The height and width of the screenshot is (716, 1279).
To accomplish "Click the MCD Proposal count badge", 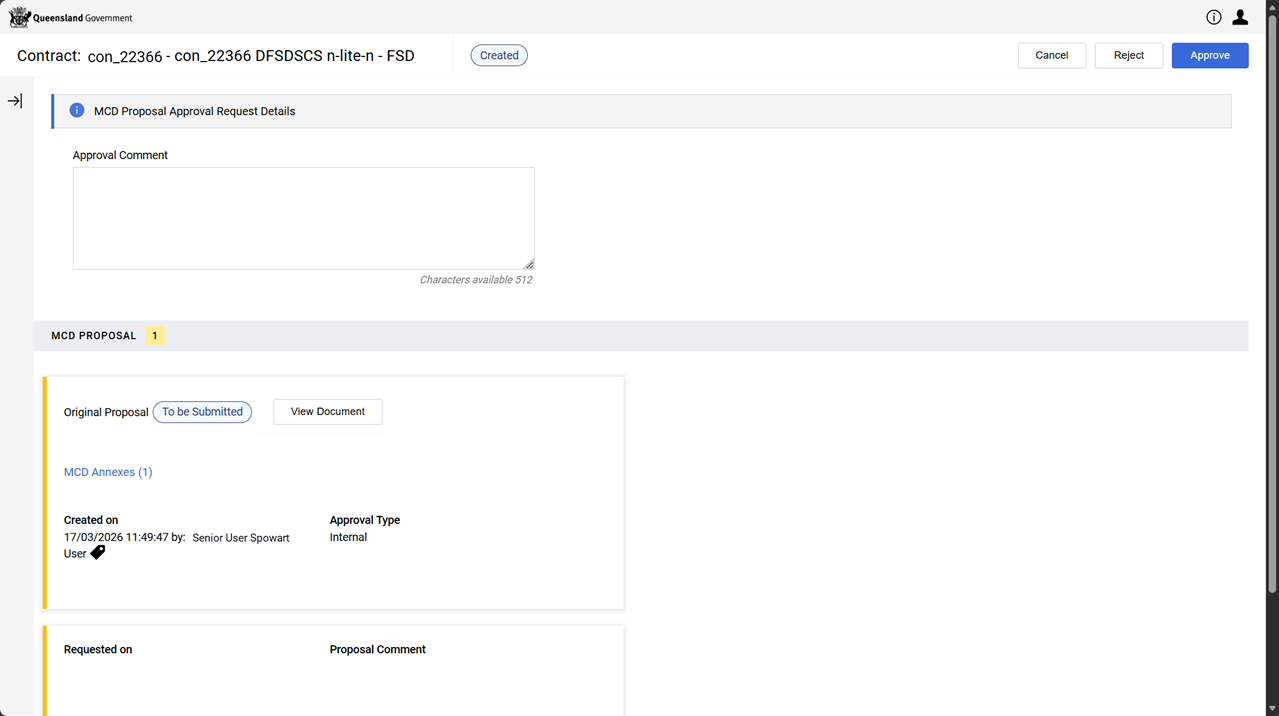I will pos(155,336).
